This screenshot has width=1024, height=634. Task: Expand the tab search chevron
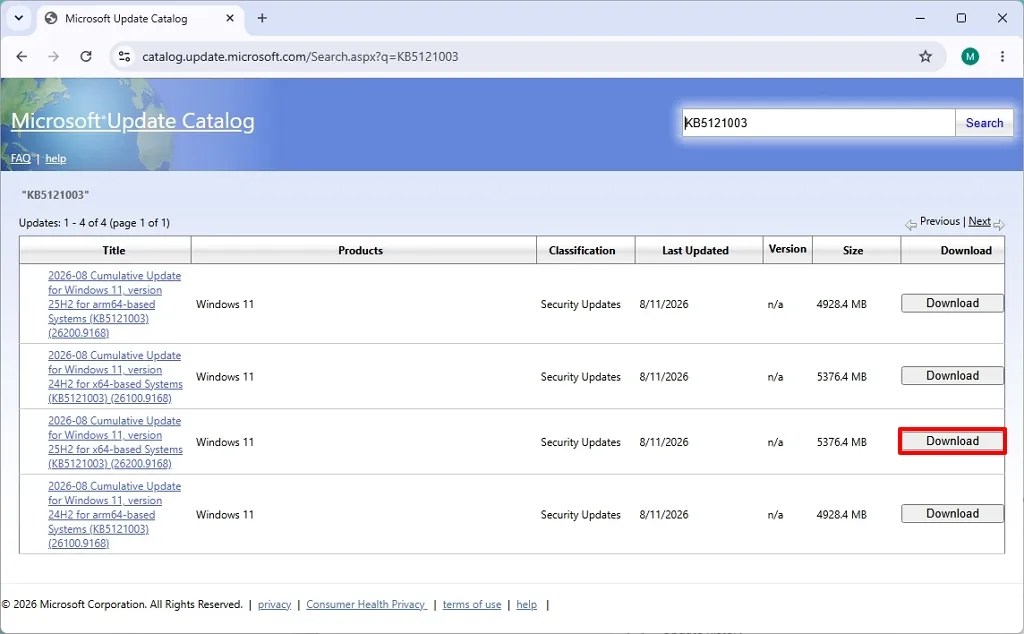(x=19, y=18)
